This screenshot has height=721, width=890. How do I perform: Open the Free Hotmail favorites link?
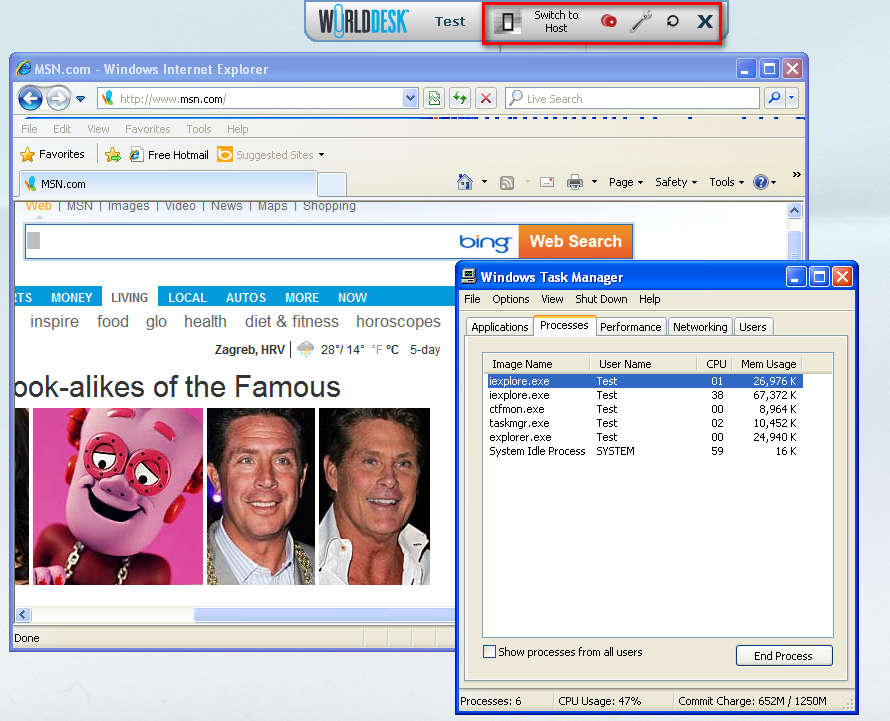point(169,154)
